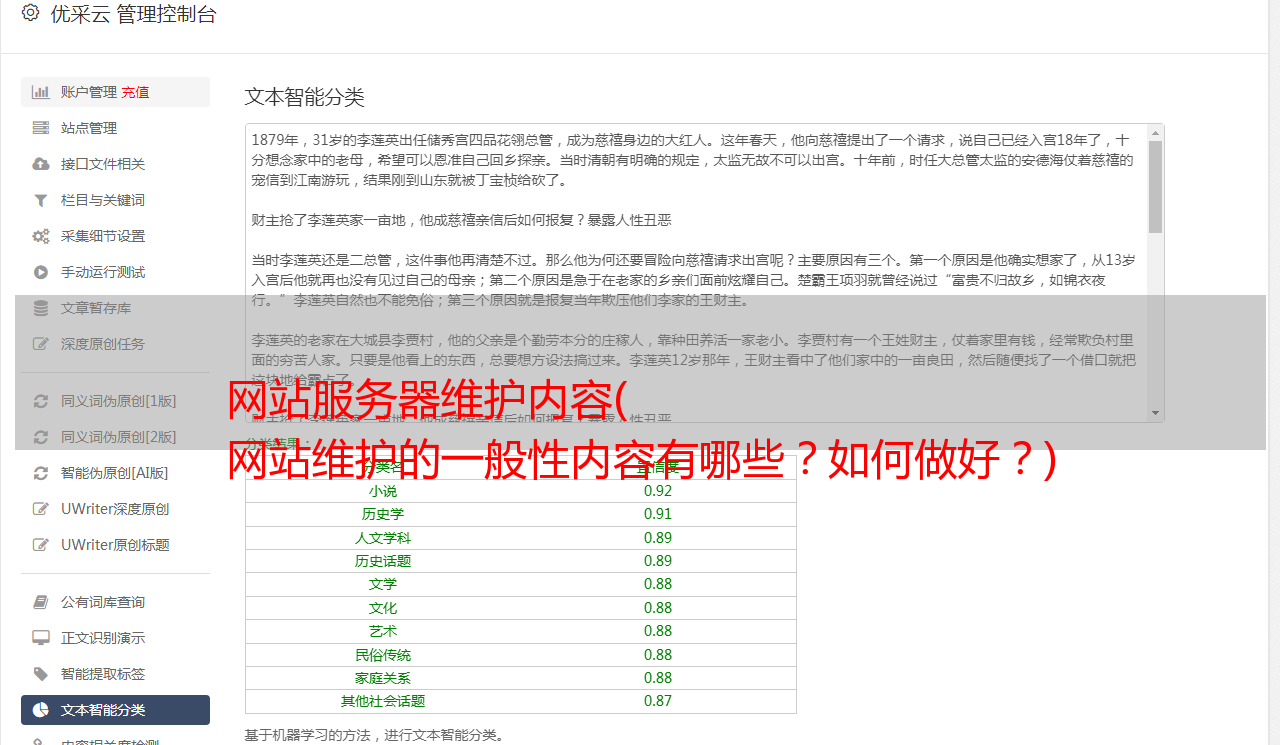The image size is (1280, 745).
Task: Select 同义词伪原创[2版] in the sidebar
Action: pyautogui.click(x=115, y=437)
